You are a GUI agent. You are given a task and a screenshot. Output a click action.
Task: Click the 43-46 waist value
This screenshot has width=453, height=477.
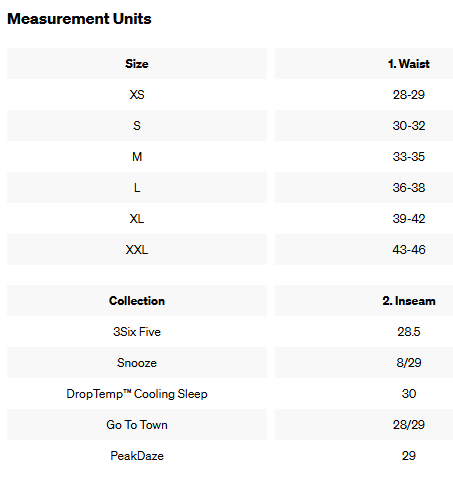(409, 250)
